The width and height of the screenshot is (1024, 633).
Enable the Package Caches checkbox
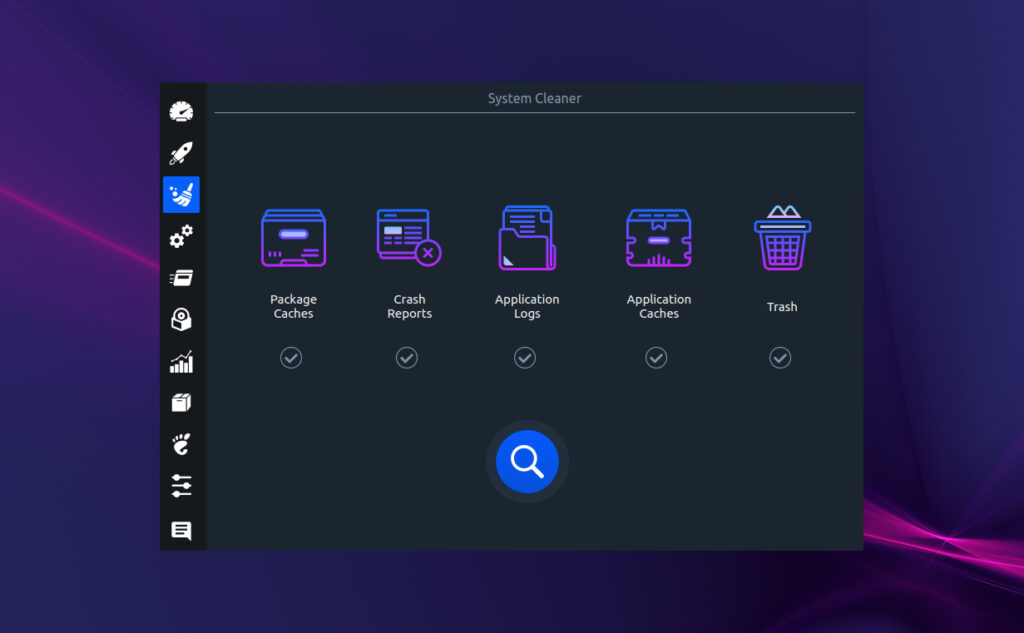(x=291, y=357)
